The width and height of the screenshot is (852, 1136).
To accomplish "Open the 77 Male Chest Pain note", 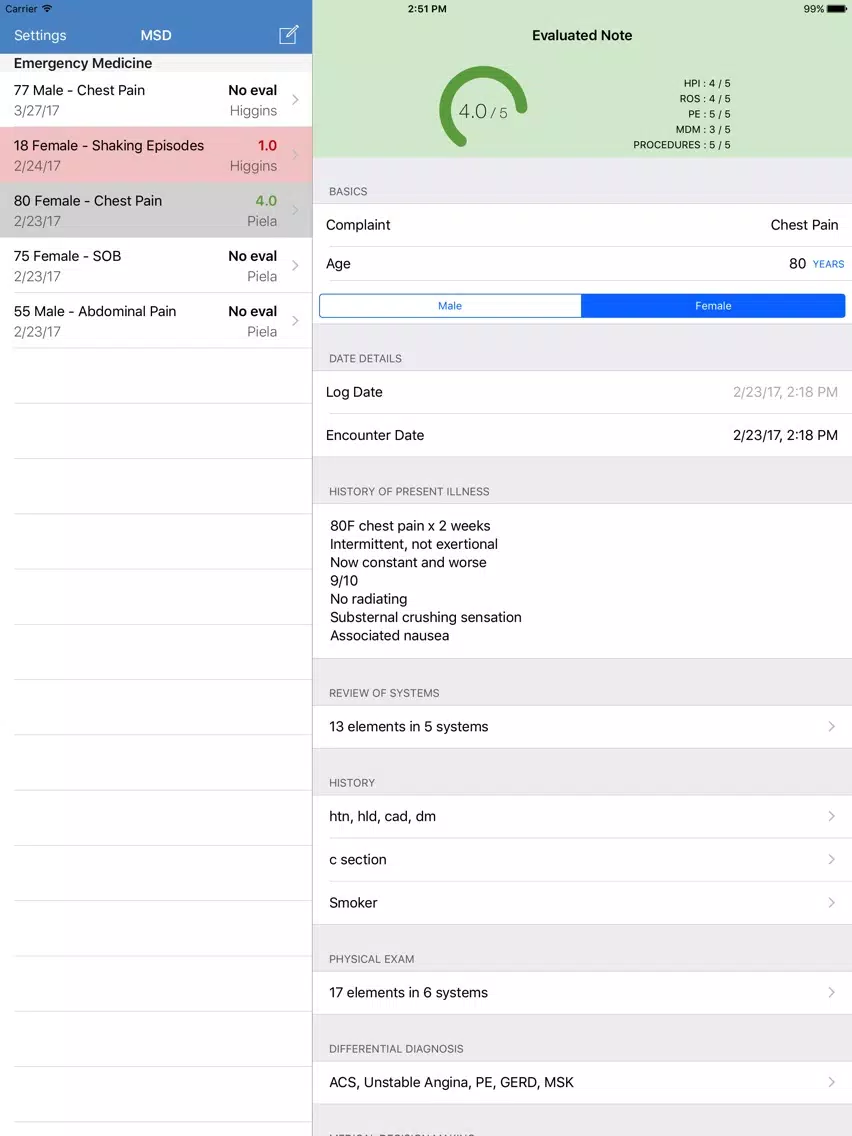I will click(156, 100).
